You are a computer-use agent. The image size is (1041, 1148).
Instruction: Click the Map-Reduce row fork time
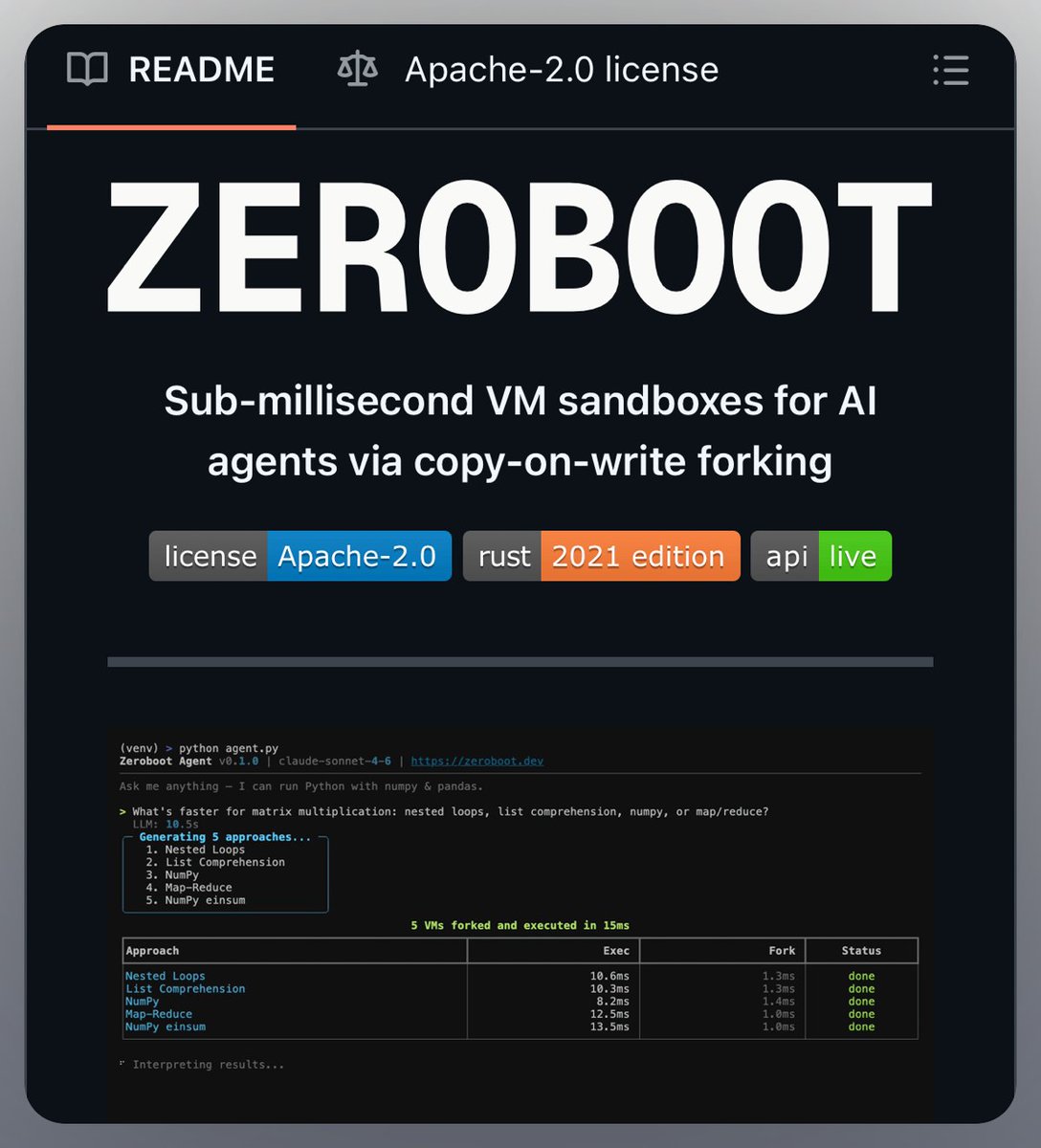pyautogui.click(x=779, y=1014)
